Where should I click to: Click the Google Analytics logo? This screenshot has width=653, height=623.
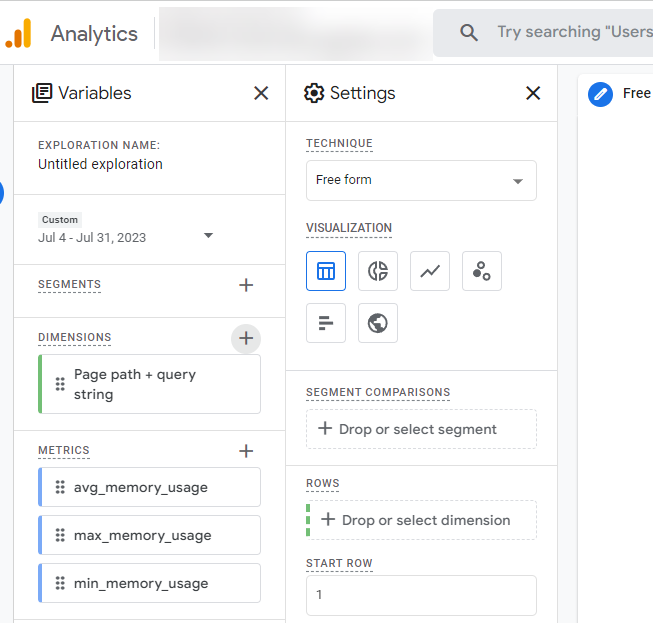[x=19, y=34]
